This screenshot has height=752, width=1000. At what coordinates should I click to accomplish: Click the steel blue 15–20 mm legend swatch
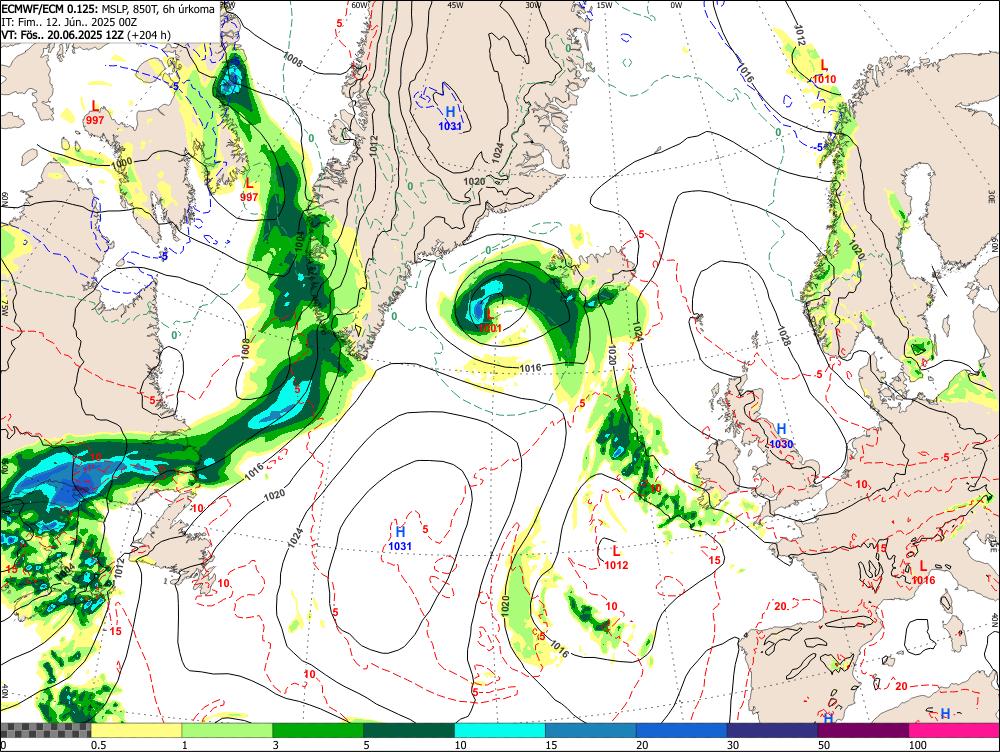pyautogui.click(x=591, y=730)
